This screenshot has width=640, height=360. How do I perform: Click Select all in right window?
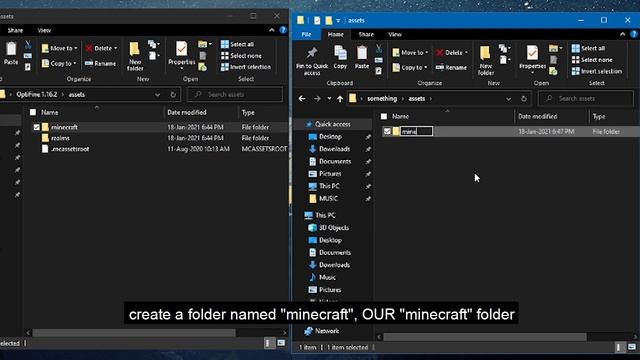coord(588,48)
